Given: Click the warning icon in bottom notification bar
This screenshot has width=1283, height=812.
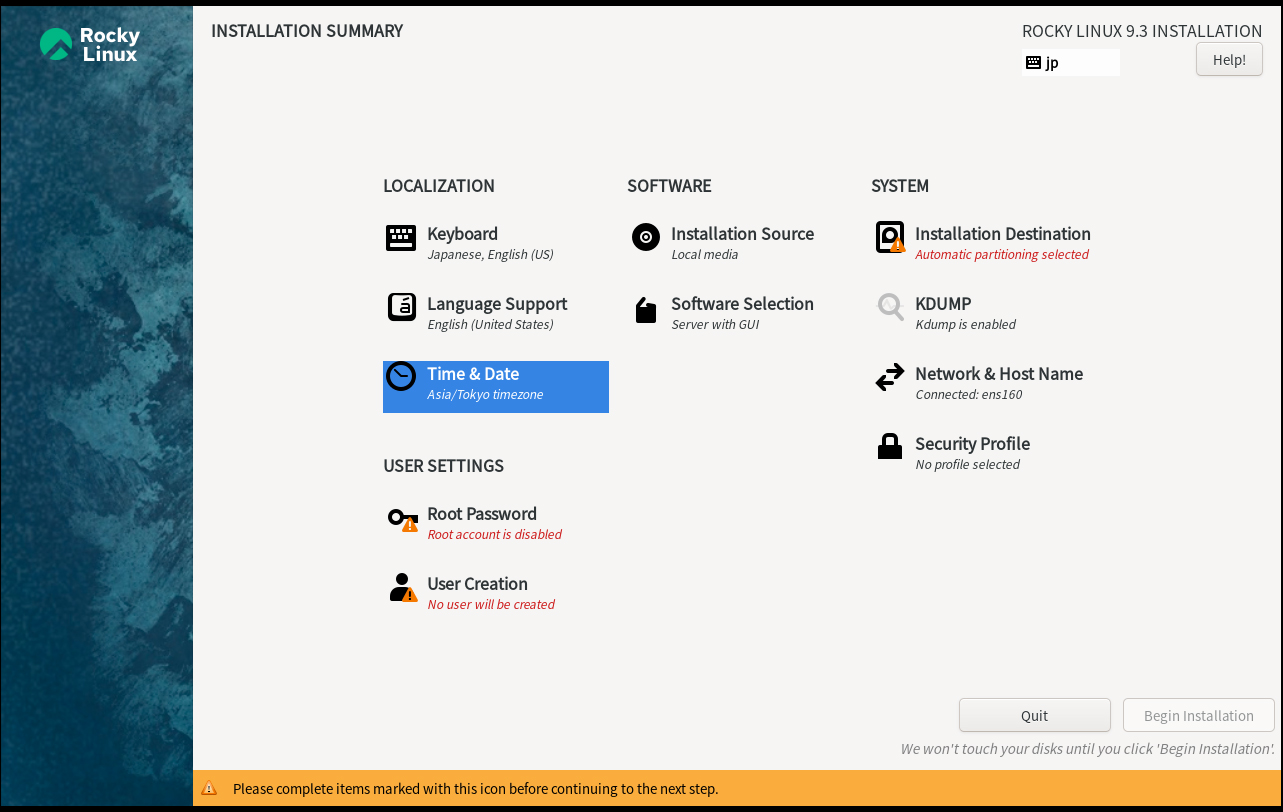Looking at the screenshot, I should (209, 788).
